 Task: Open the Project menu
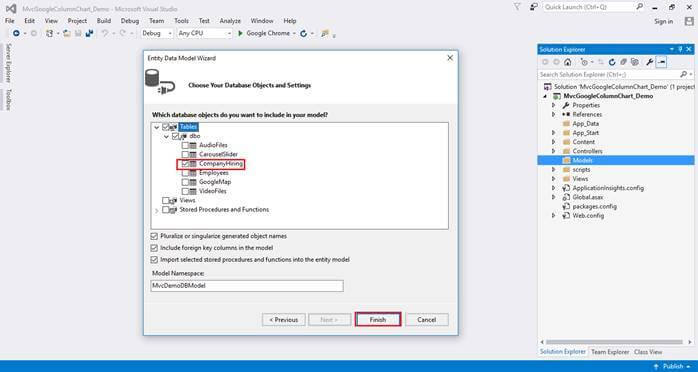[77, 21]
